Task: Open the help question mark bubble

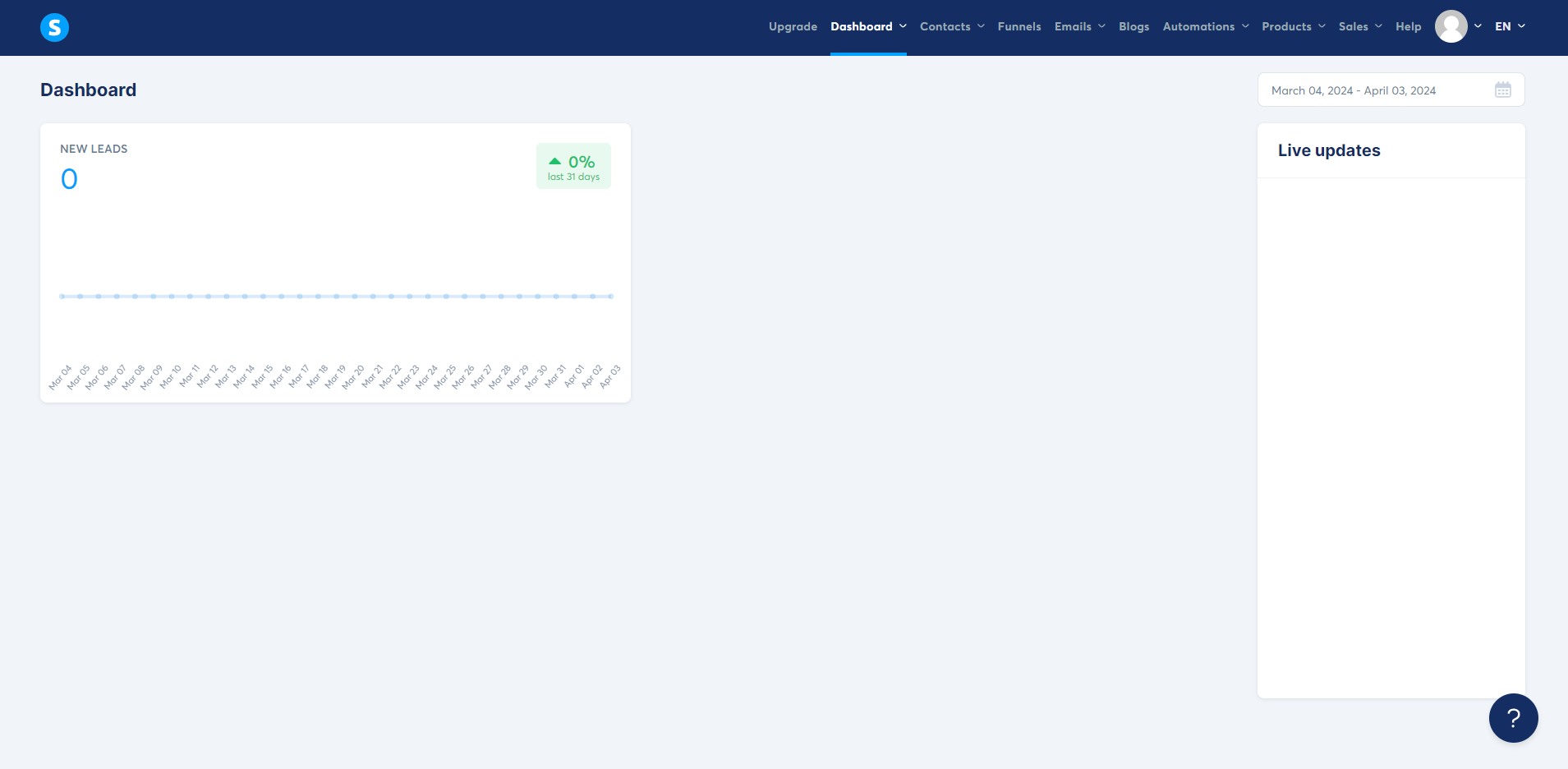Action: point(1513,718)
